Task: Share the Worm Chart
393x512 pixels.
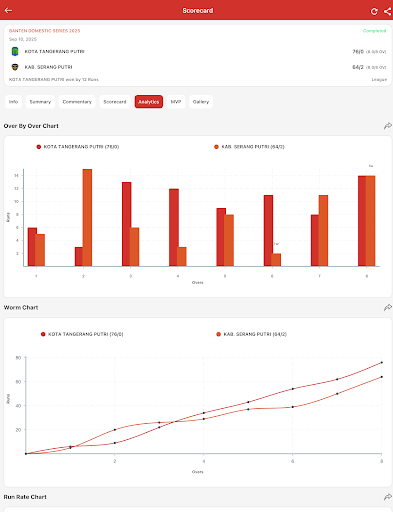Action: coord(387,307)
